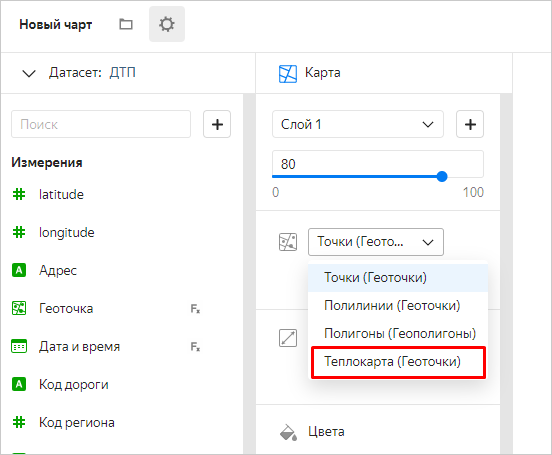This screenshot has width=552, height=455.
Task: Click the diagonal arrow size icon
Action: (x=288, y=338)
